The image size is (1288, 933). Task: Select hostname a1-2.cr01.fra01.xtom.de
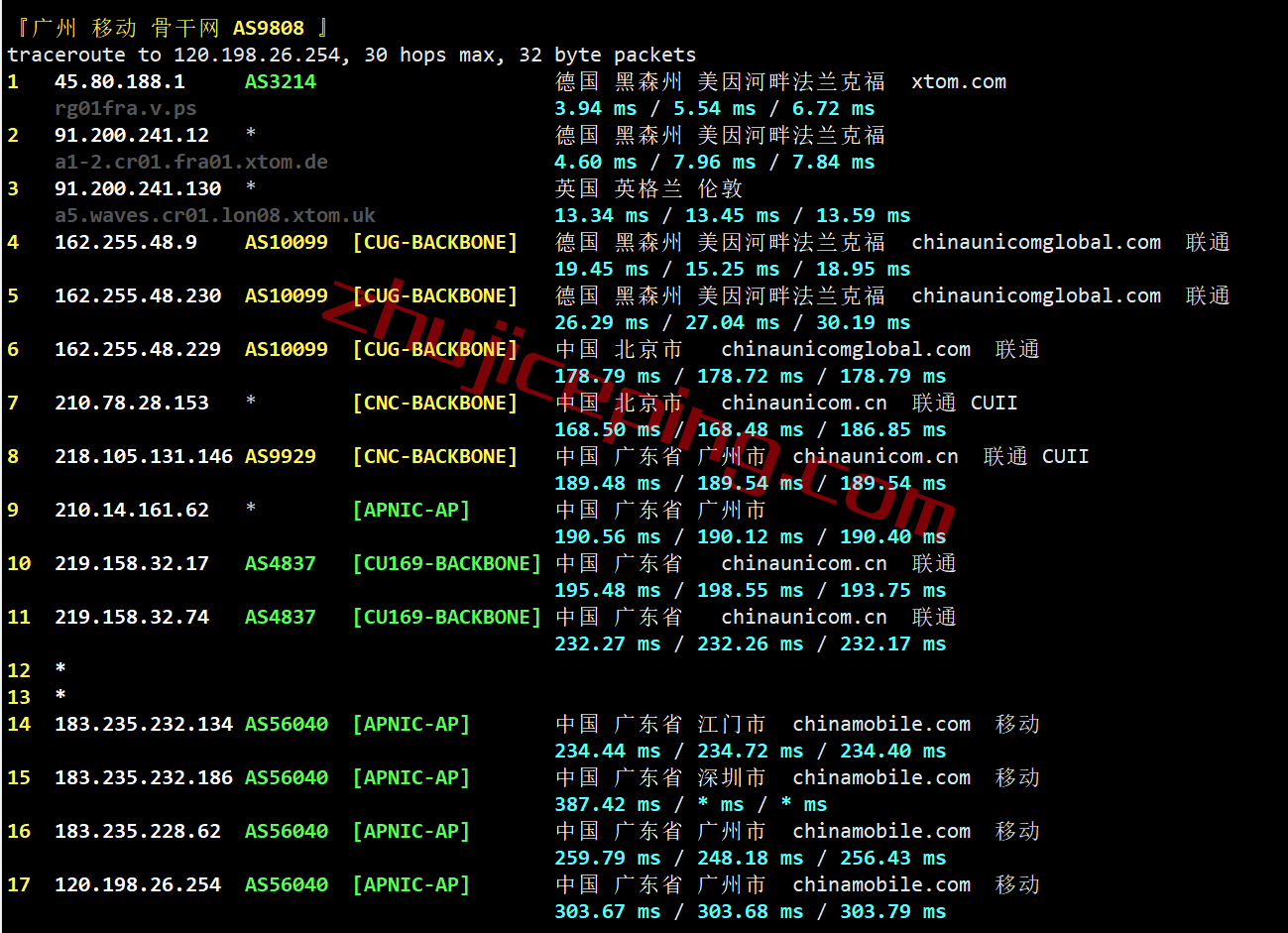[x=191, y=162]
